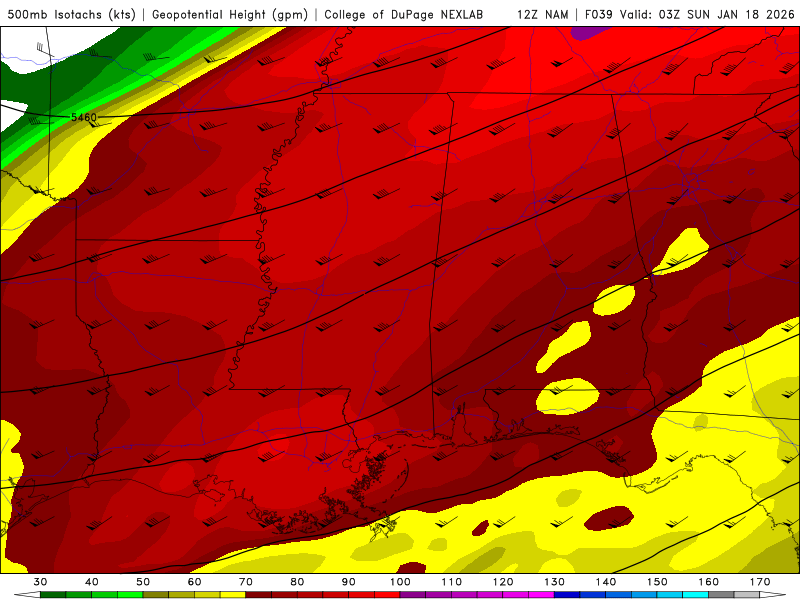Click the 90 value on the color scale

pos(349,582)
